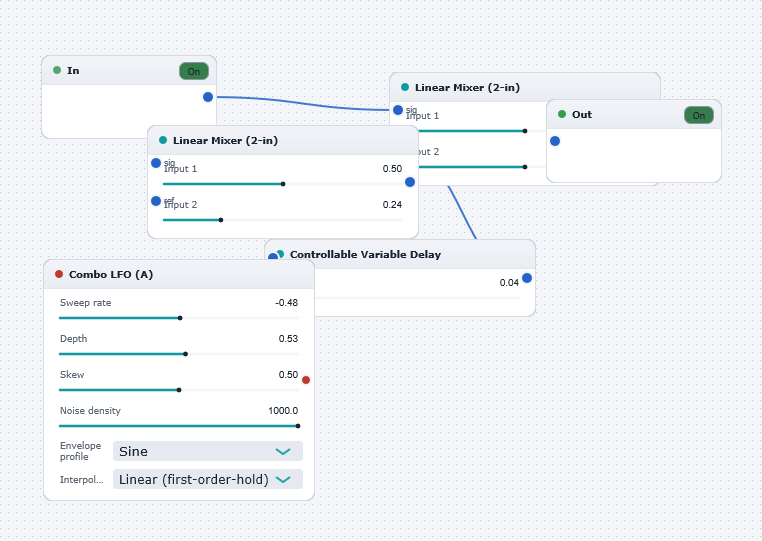Click the red status dot of Combo LFO
The image size is (762, 541).
(x=59, y=274)
